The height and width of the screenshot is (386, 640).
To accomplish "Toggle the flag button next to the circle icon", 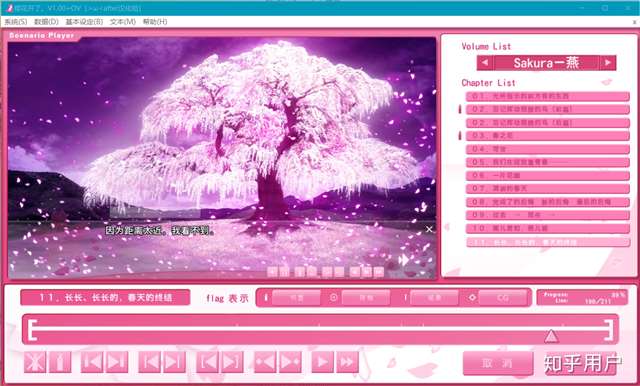I will coord(366,298).
